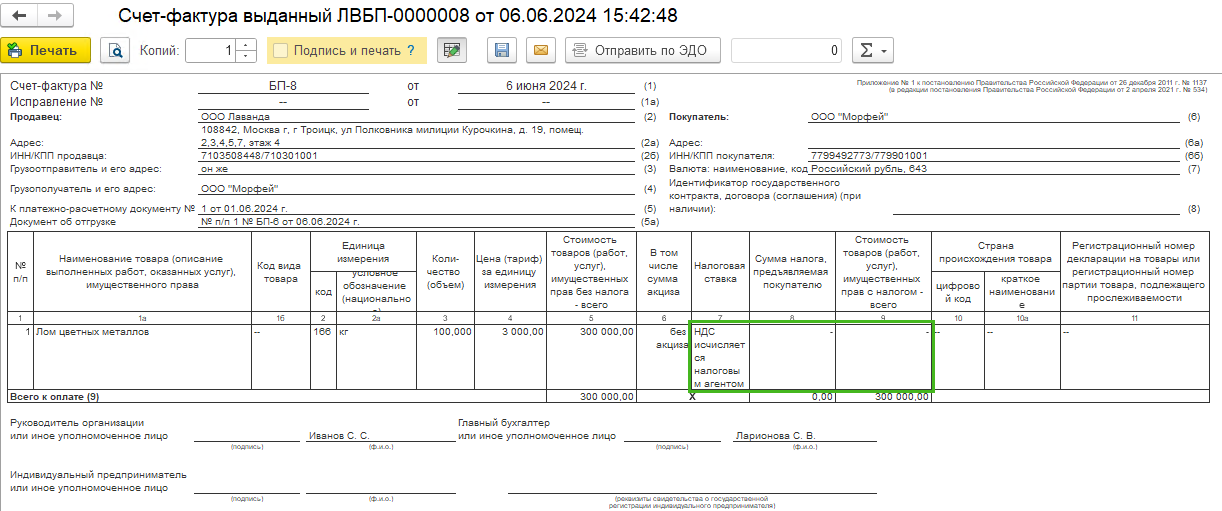The height and width of the screenshot is (511, 1222).
Task: Select the item name Лом цветных металлов
Action: tap(141, 357)
